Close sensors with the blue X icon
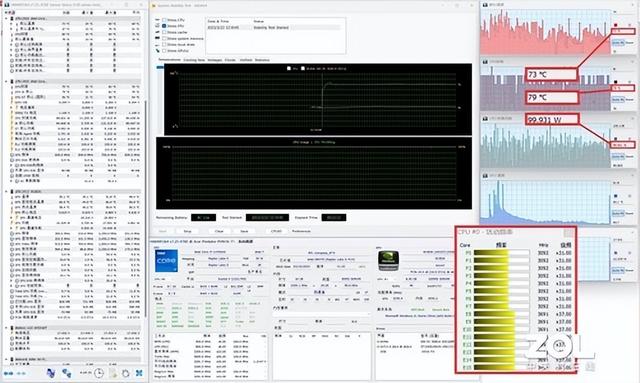Viewport: 640px width, 383px height. click(x=139, y=373)
